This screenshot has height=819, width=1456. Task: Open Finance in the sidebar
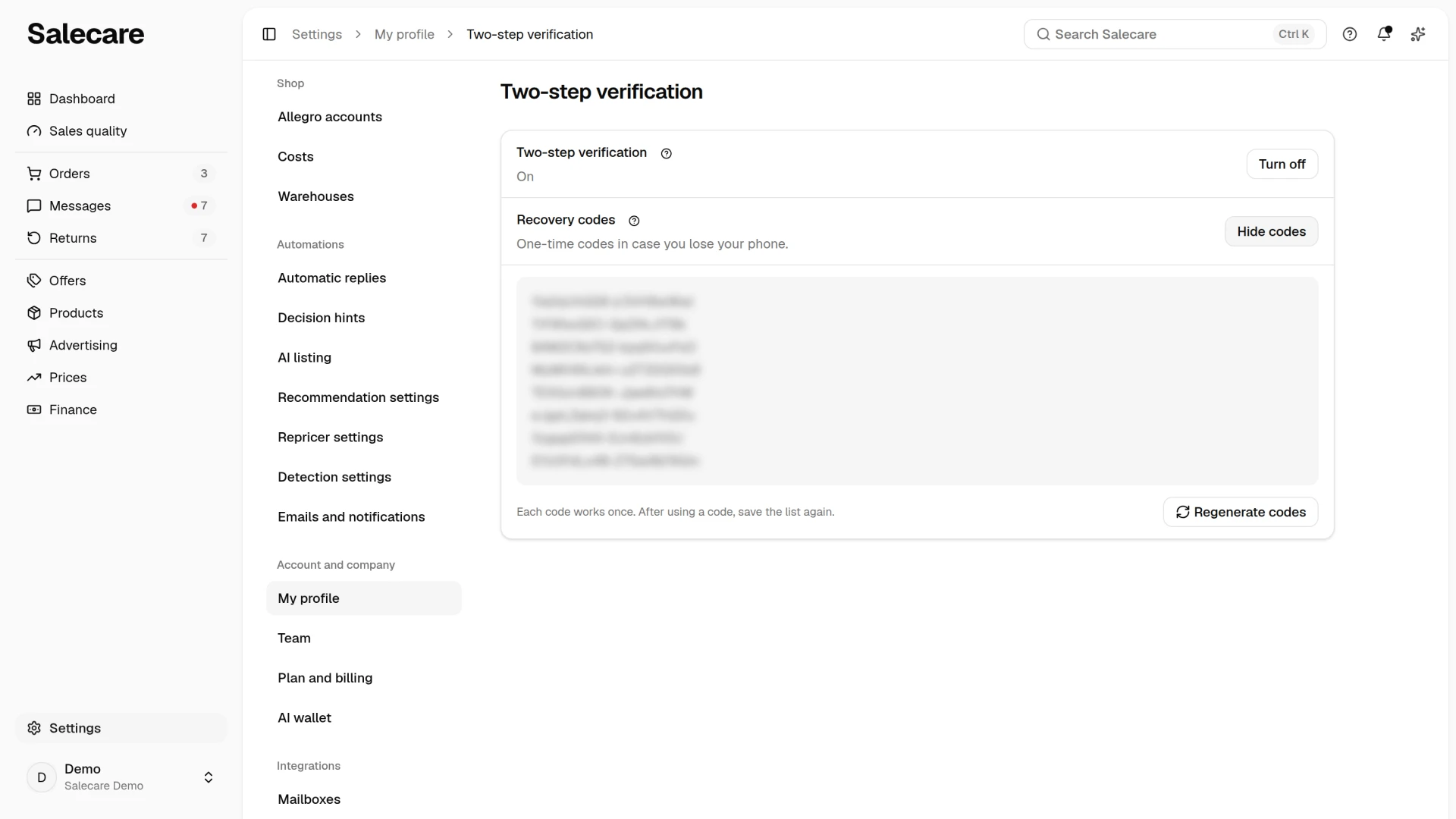(121, 409)
